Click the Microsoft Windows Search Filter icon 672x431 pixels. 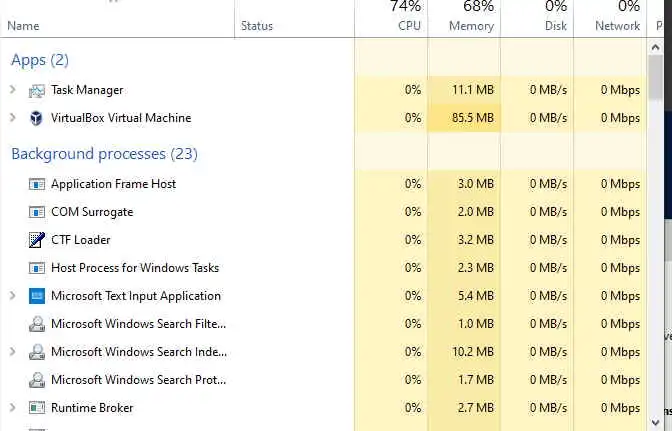click(37, 324)
